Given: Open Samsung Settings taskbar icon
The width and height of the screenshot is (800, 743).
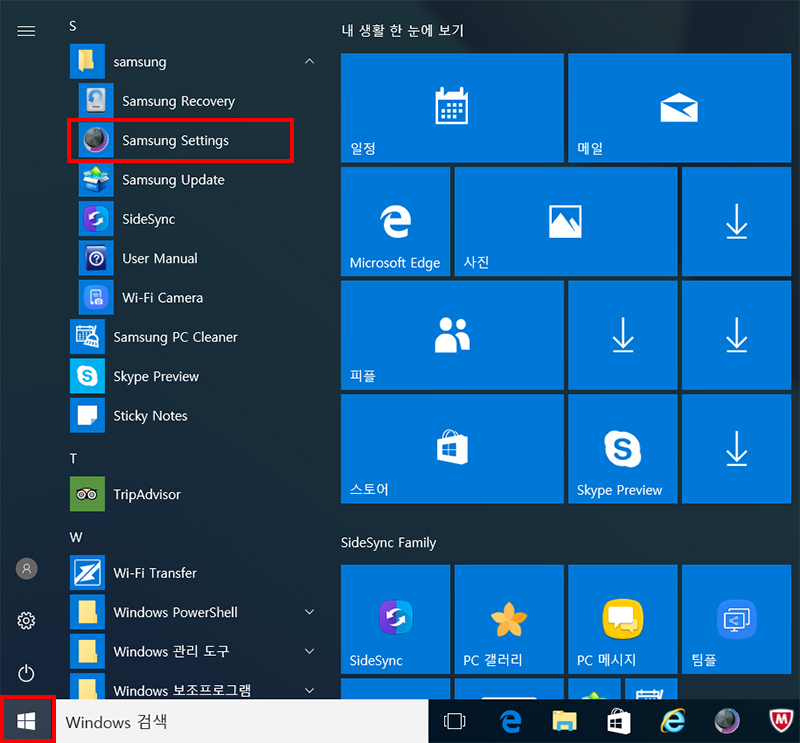Looking at the screenshot, I should (727, 721).
